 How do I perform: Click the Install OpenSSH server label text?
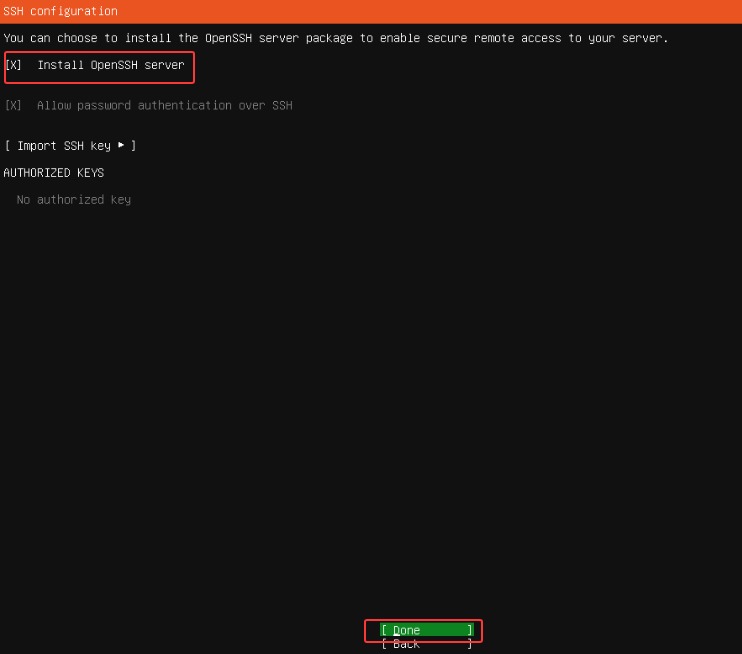click(x=110, y=65)
